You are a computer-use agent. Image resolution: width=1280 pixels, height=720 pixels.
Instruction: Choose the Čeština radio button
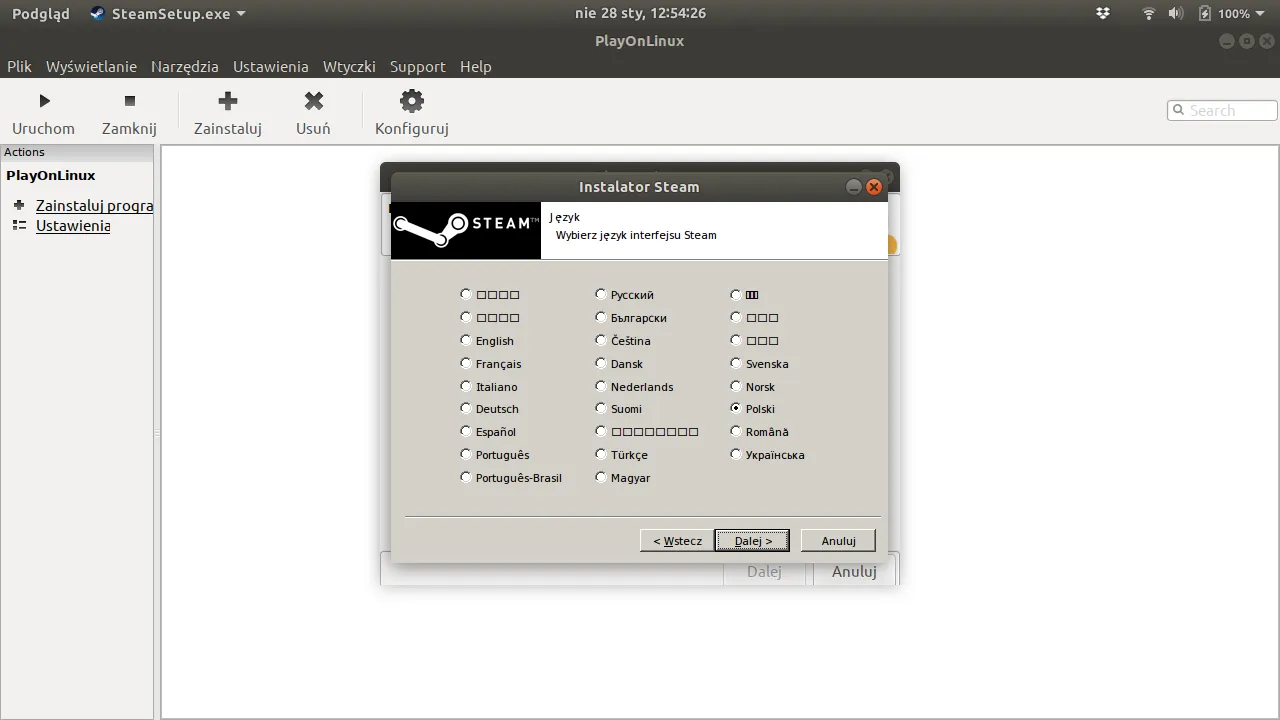tap(601, 340)
